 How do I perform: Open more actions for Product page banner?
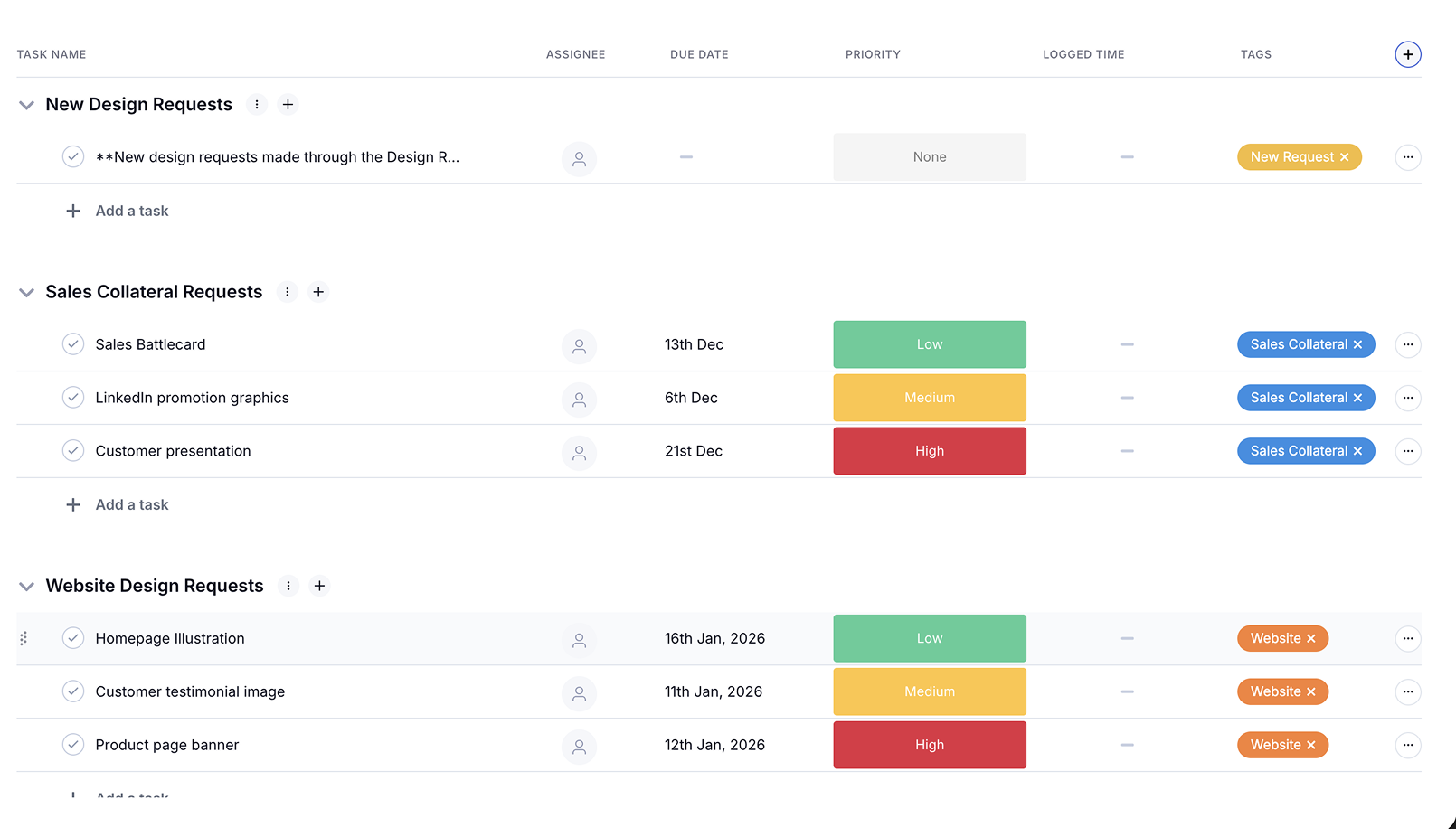[x=1407, y=745]
